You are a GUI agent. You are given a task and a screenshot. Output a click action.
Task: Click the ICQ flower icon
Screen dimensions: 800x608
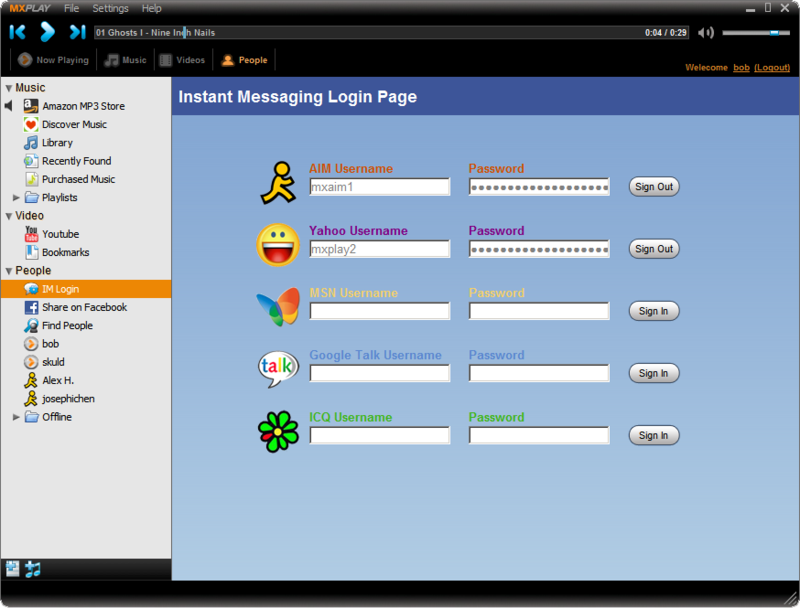tap(278, 432)
